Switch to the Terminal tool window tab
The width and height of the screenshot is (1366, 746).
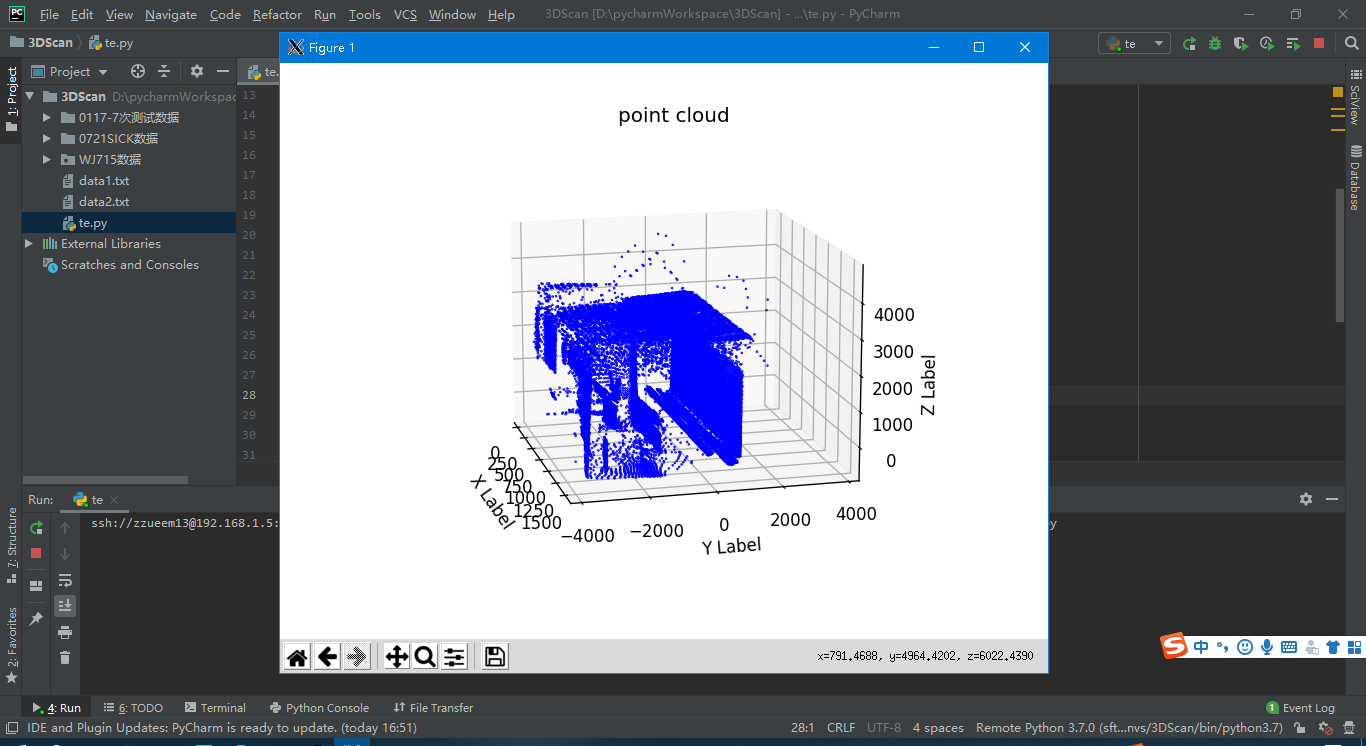[x=214, y=707]
